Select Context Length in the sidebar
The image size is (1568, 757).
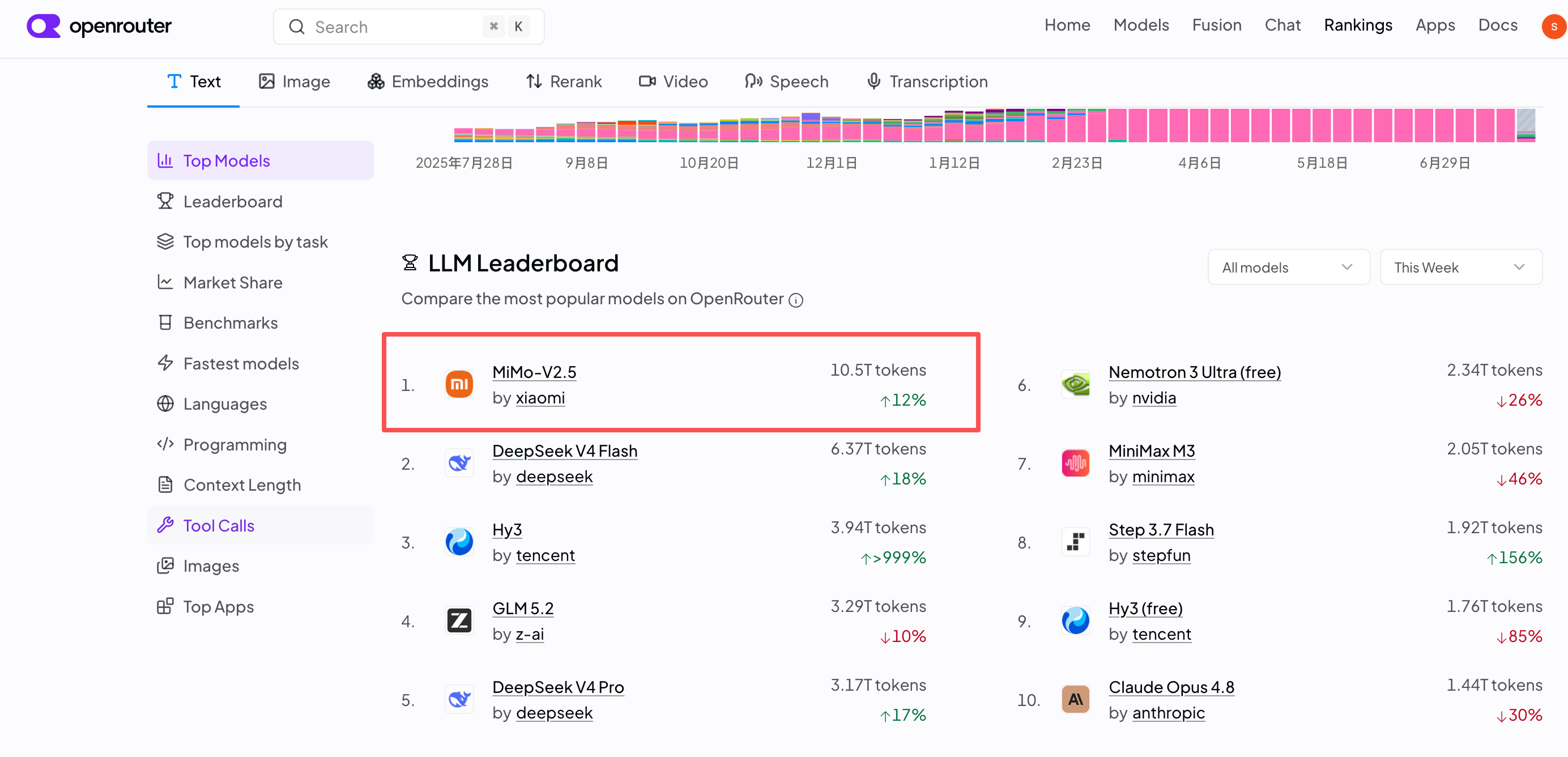[x=261, y=485]
